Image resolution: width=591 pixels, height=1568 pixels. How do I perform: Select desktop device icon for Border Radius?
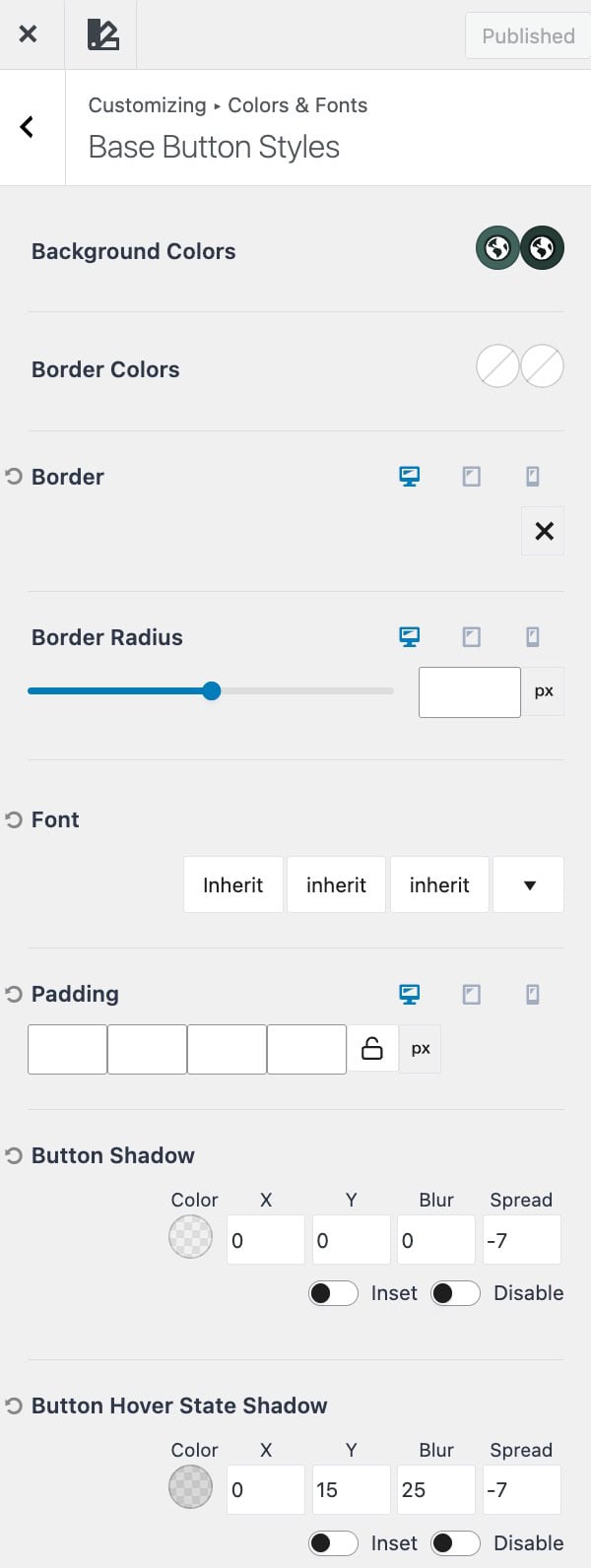(410, 637)
